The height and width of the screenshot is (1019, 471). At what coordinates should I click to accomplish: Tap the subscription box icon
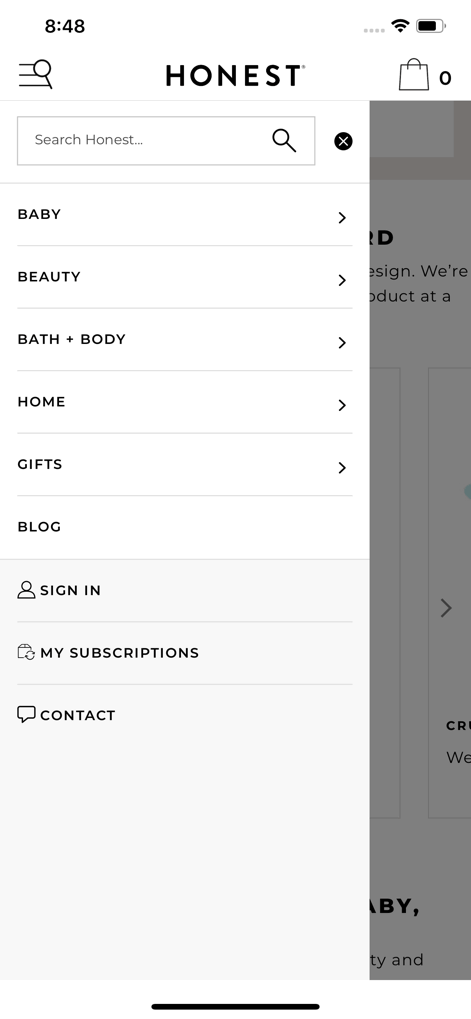coord(26,652)
